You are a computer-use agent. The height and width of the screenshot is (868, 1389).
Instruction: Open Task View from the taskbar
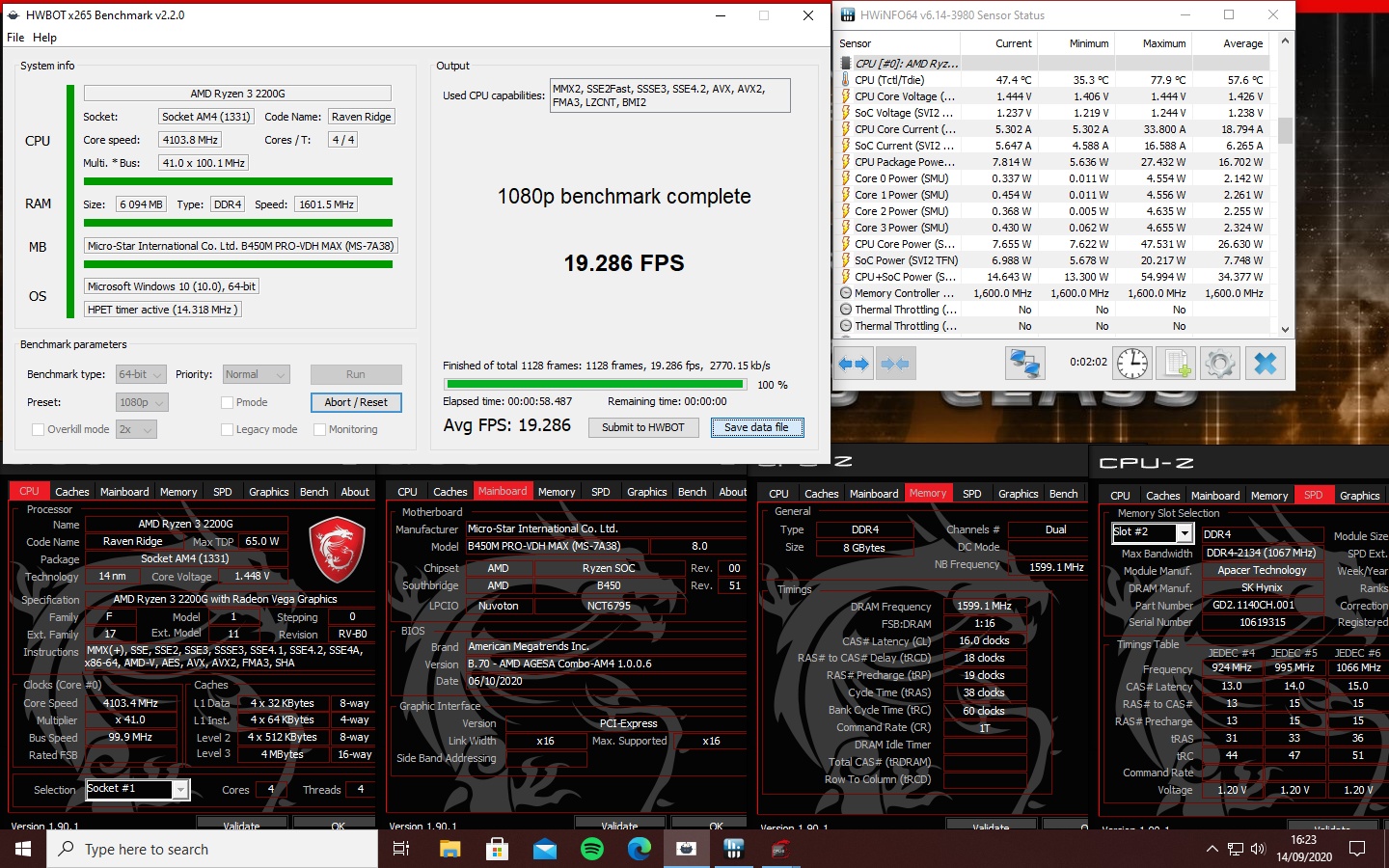coord(401,849)
